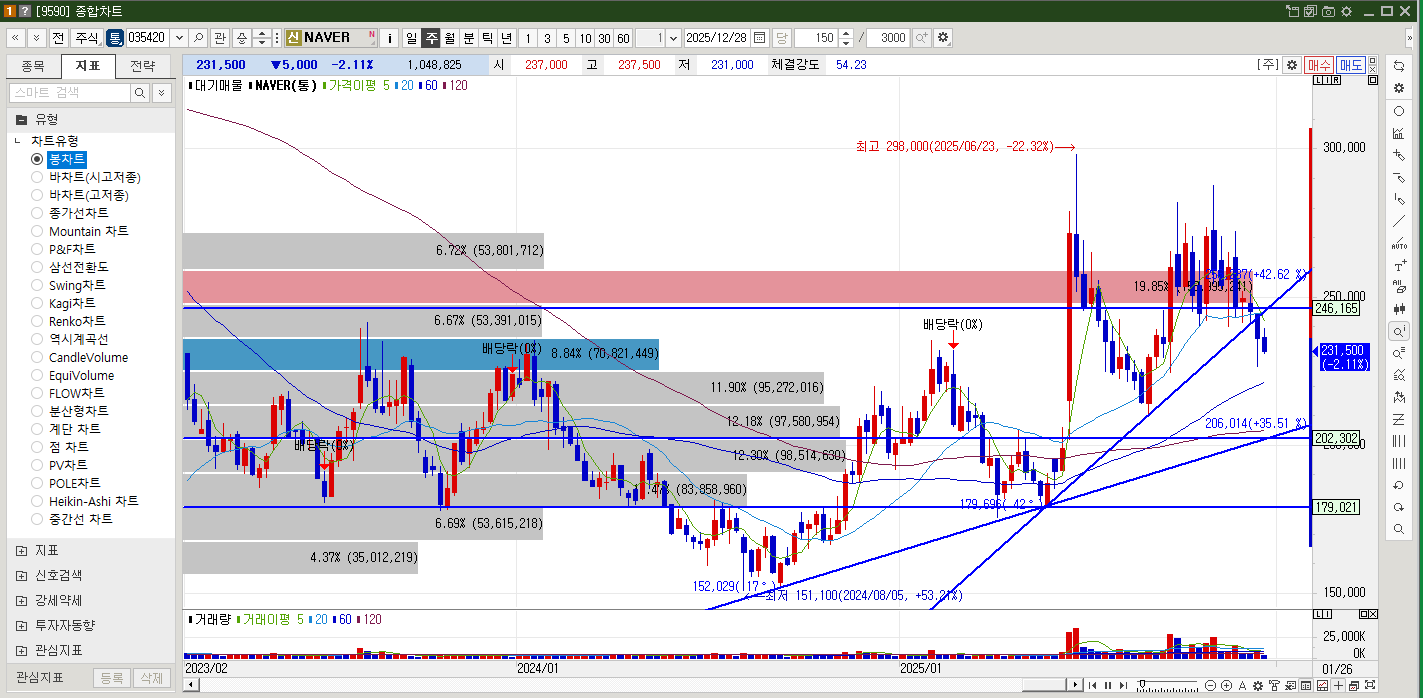Viewport: 1423px width, 698px height.
Task: Click the zoom-out minus circle icon
Action: tap(1210, 685)
